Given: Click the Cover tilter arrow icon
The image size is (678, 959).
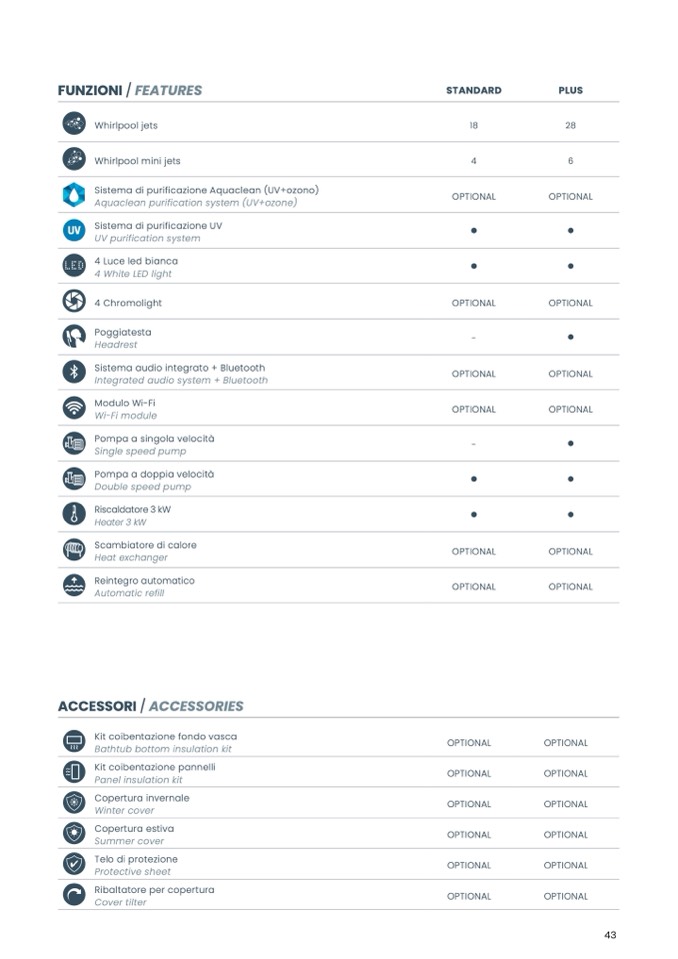Looking at the screenshot, I should tap(73, 895).
